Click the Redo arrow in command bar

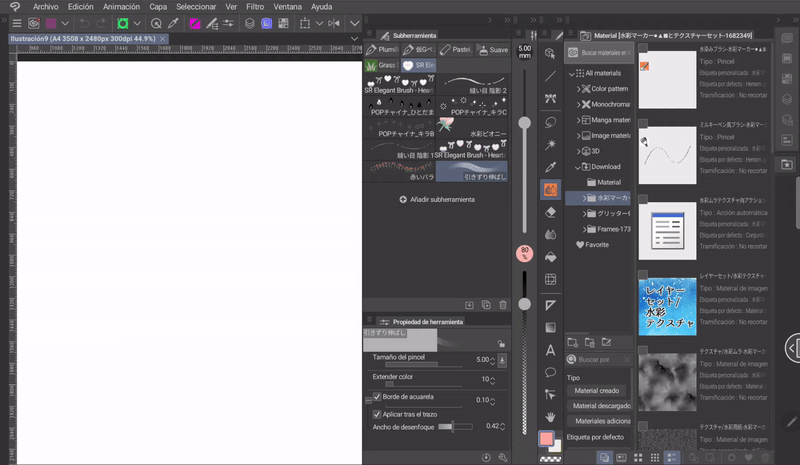[x=101, y=23]
